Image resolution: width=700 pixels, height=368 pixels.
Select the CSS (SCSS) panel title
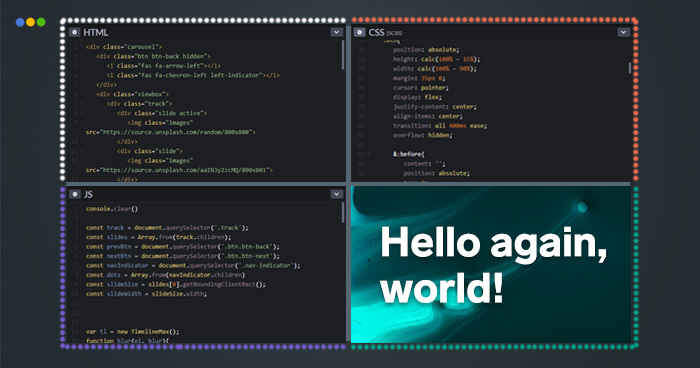(x=385, y=33)
